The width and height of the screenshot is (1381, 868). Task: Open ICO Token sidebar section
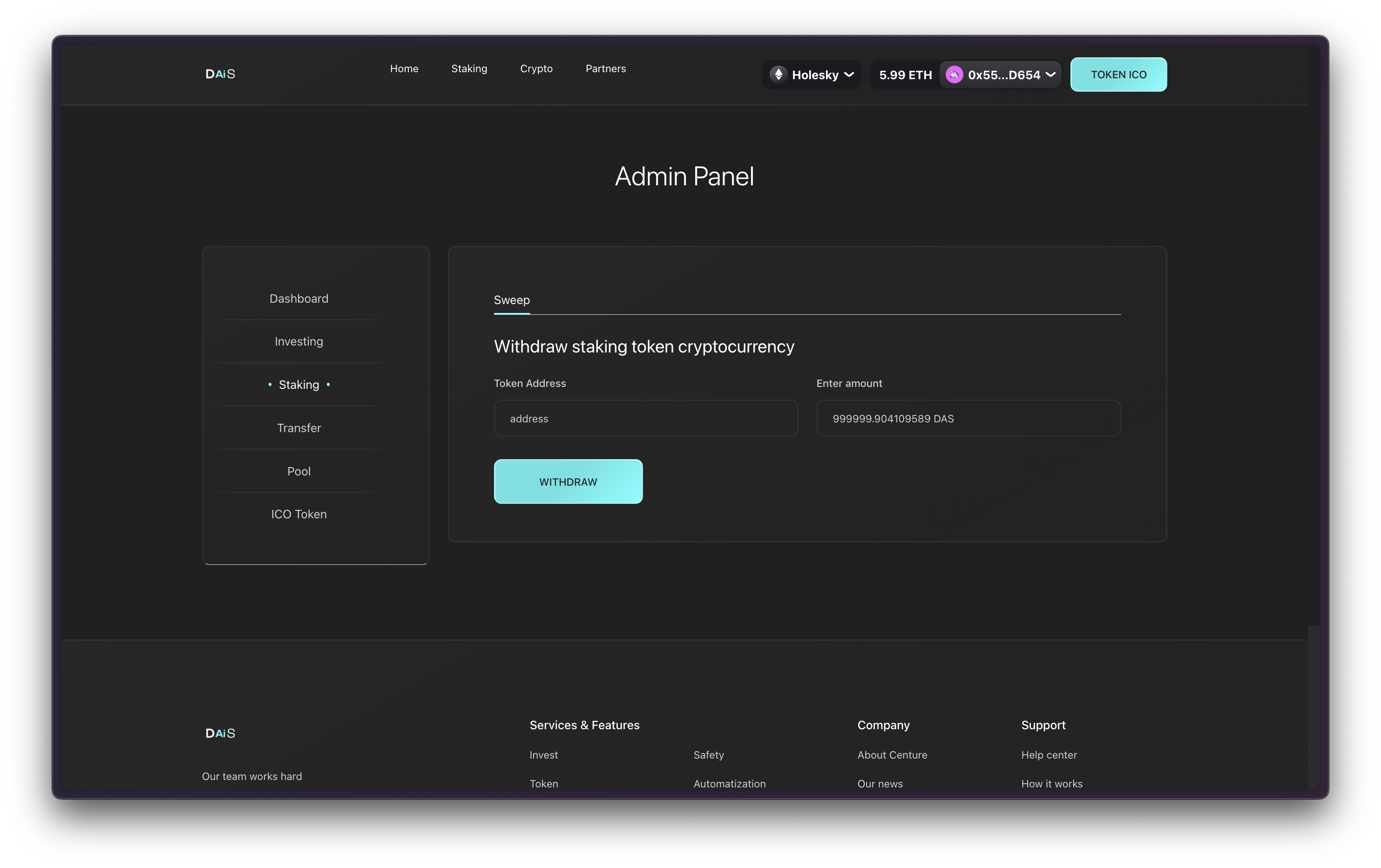299,514
